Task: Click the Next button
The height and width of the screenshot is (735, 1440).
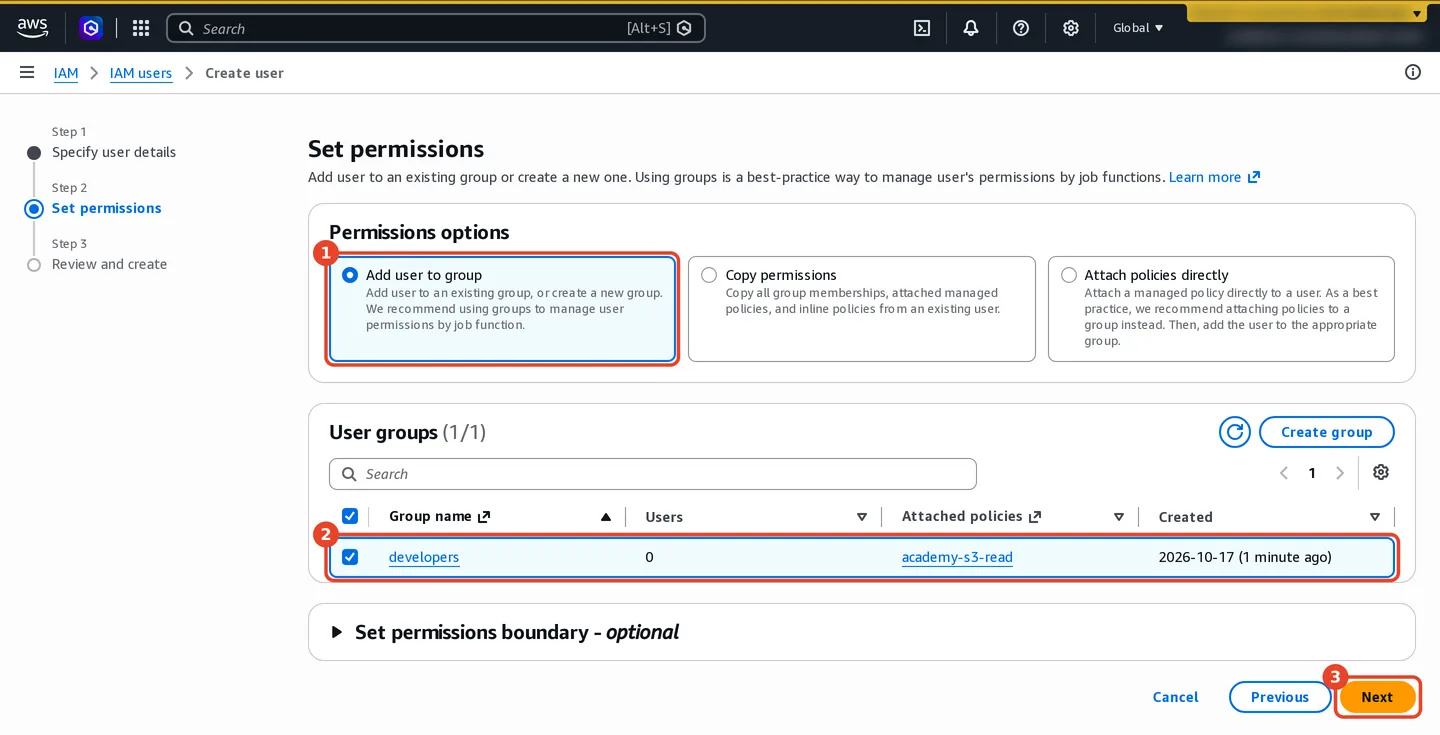Action: 1377,697
